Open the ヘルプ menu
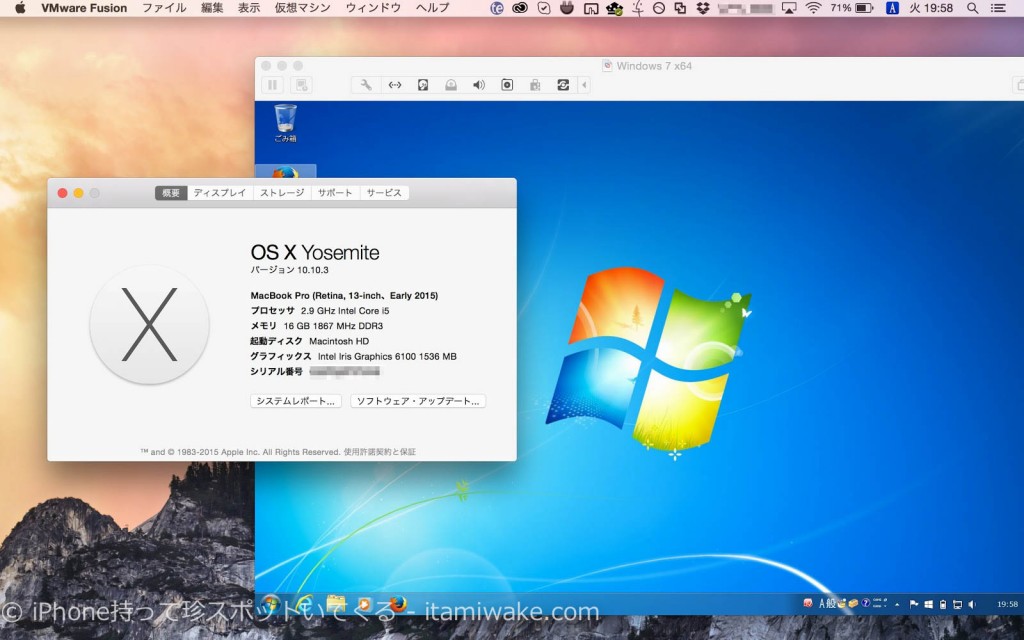 pos(432,8)
